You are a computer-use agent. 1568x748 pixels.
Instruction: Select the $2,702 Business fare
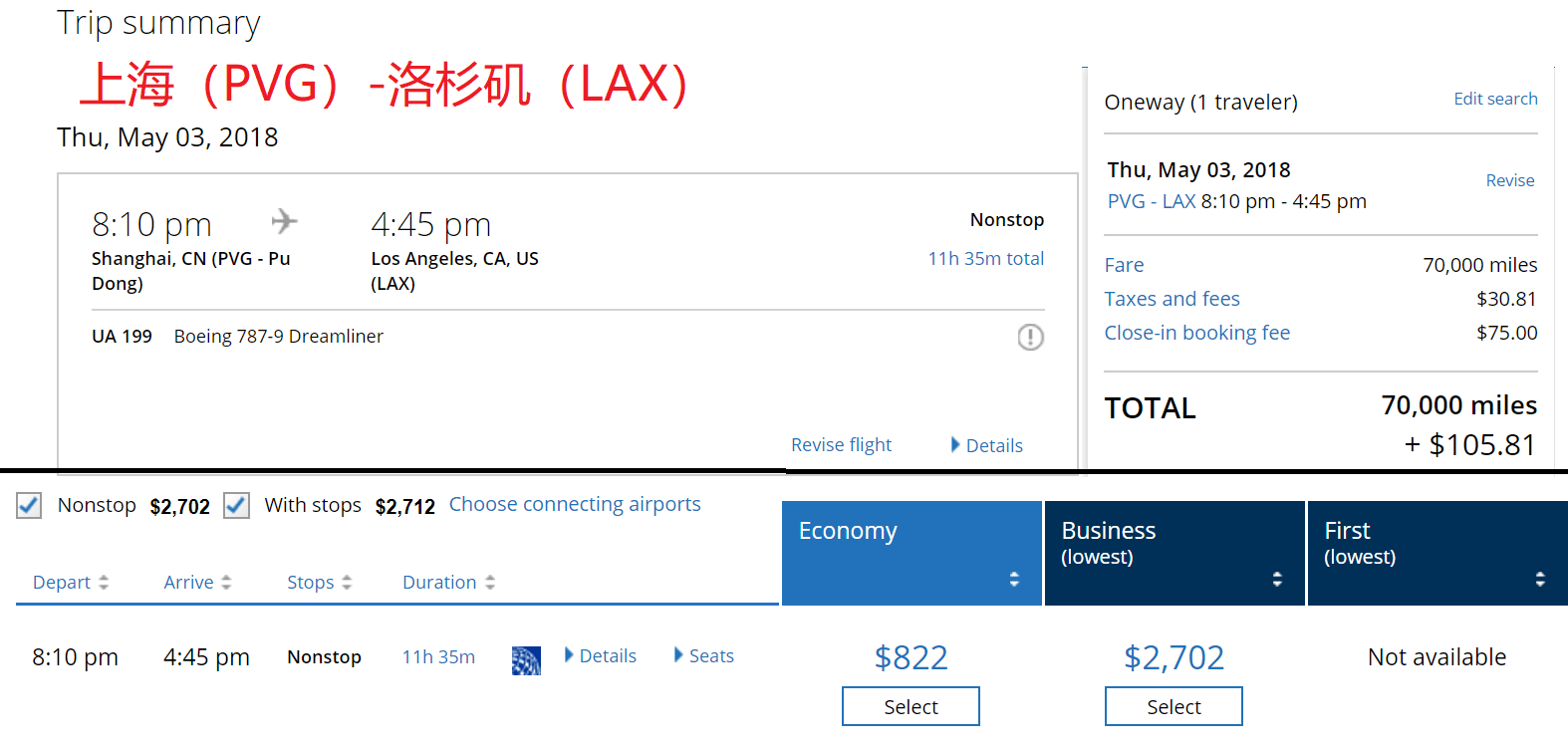(x=1174, y=706)
